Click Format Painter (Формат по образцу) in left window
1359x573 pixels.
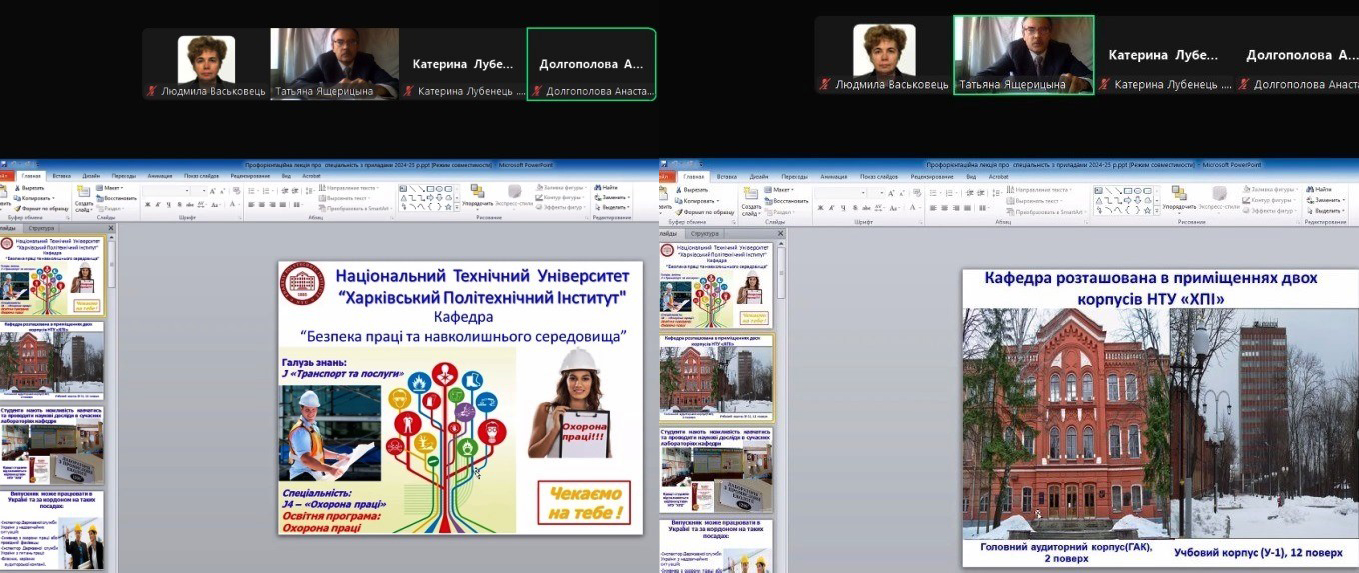pos(42,208)
